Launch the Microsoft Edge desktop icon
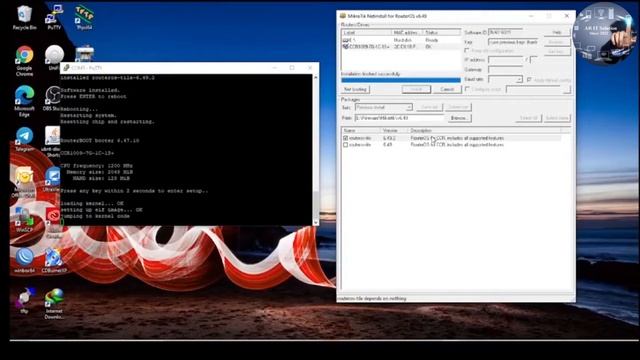640x360 pixels. [24, 101]
